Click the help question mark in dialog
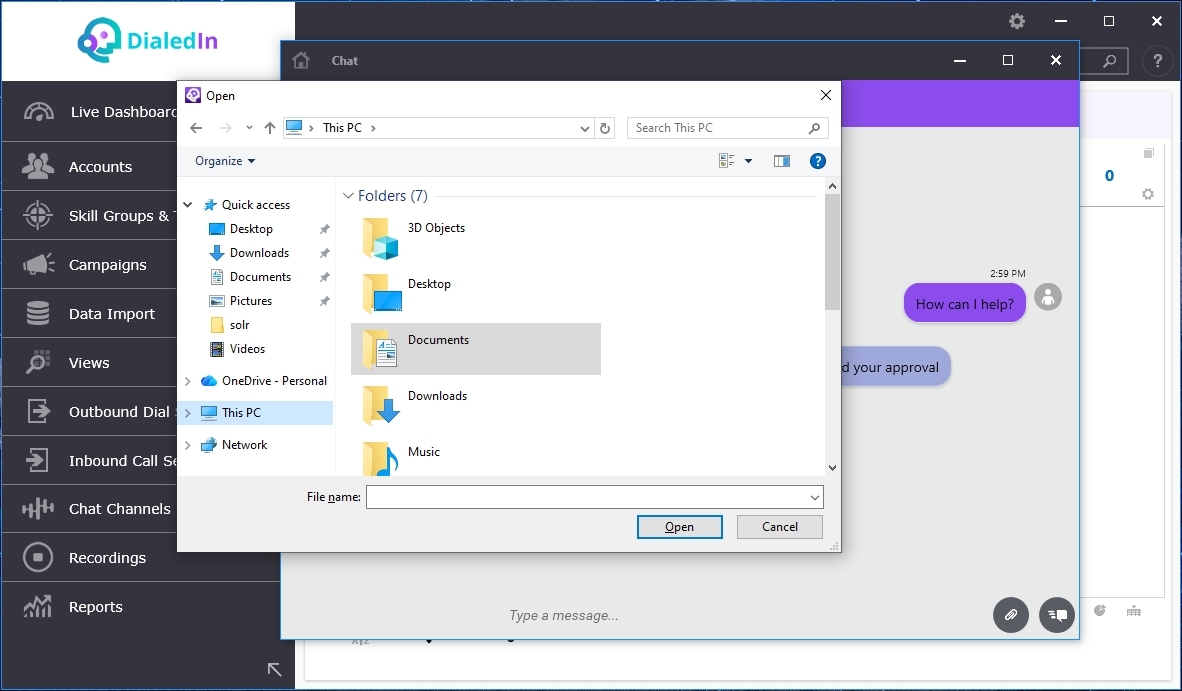Viewport: 1182px width, 691px height. [x=817, y=161]
